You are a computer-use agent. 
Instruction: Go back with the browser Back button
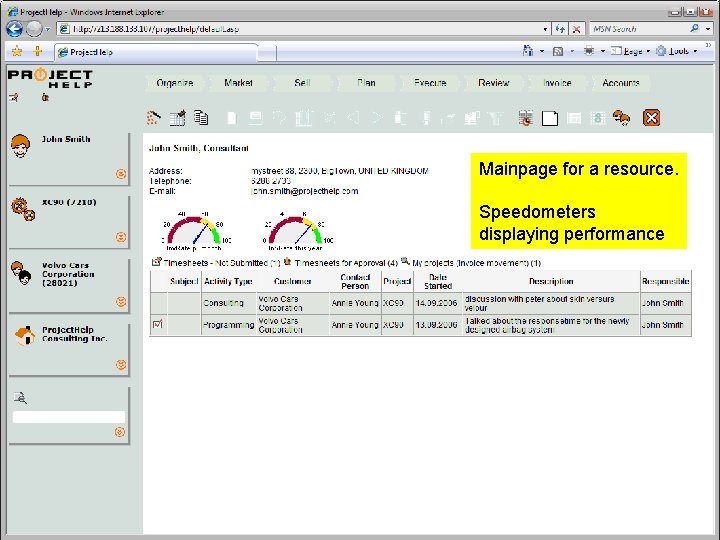[14, 29]
